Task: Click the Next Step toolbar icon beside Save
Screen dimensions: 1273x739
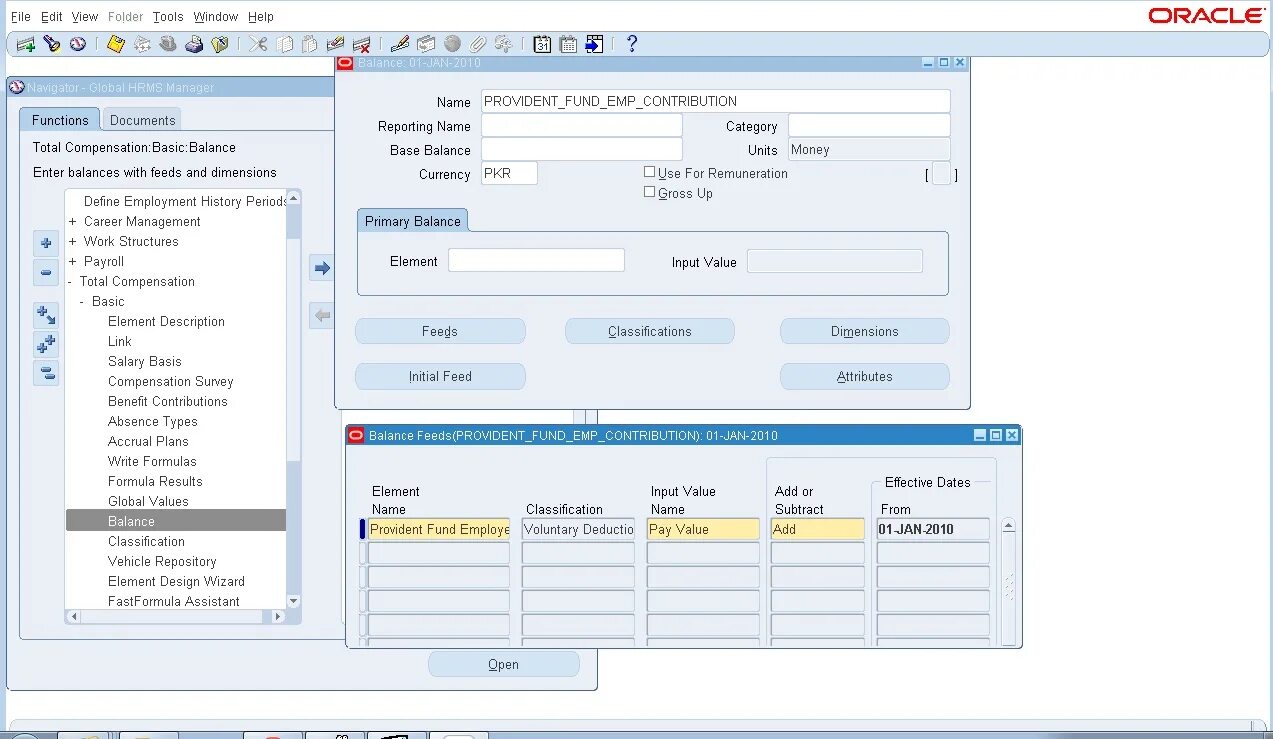Action: (x=142, y=44)
